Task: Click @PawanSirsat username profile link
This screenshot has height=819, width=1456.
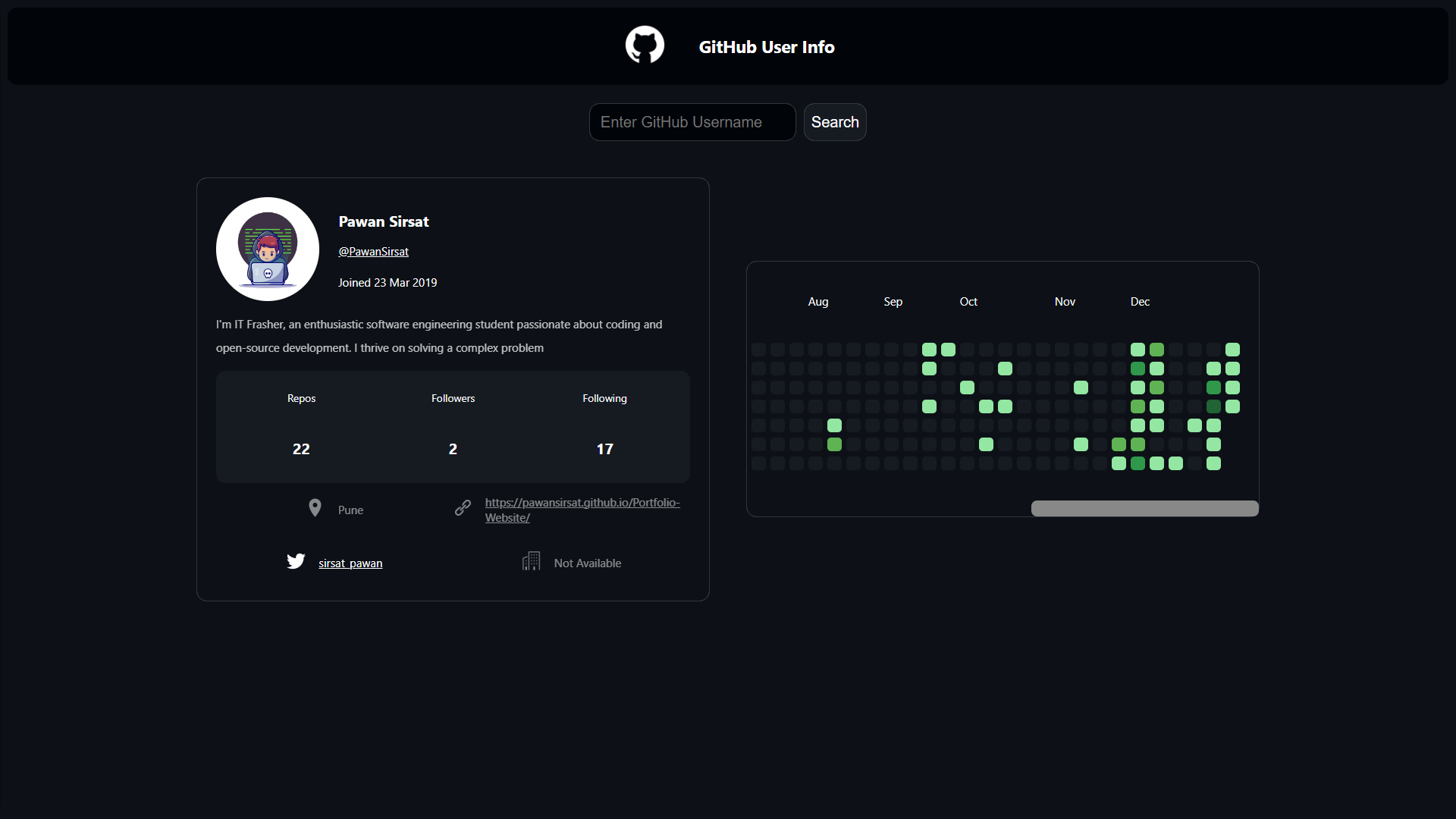Action: [373, 251]
